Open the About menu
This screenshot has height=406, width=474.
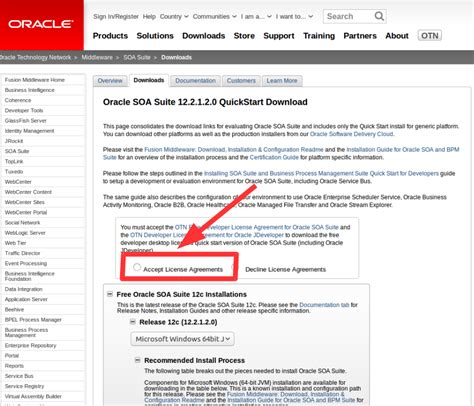[x=397, y=36]
